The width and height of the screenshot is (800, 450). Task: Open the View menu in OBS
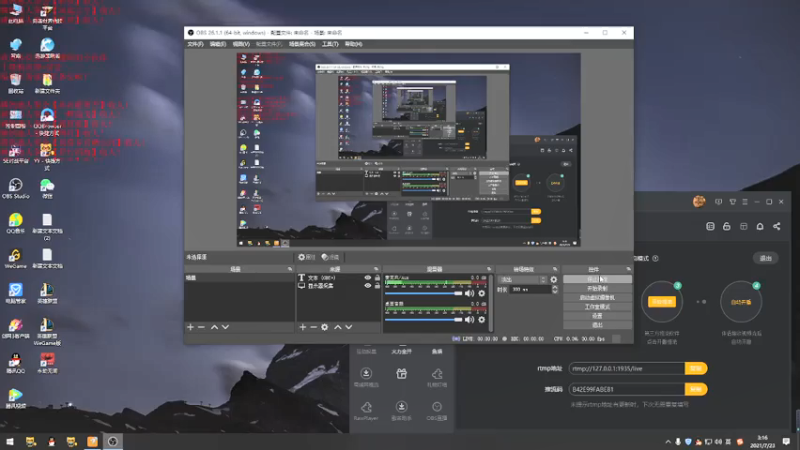click(x=241, y=44)
